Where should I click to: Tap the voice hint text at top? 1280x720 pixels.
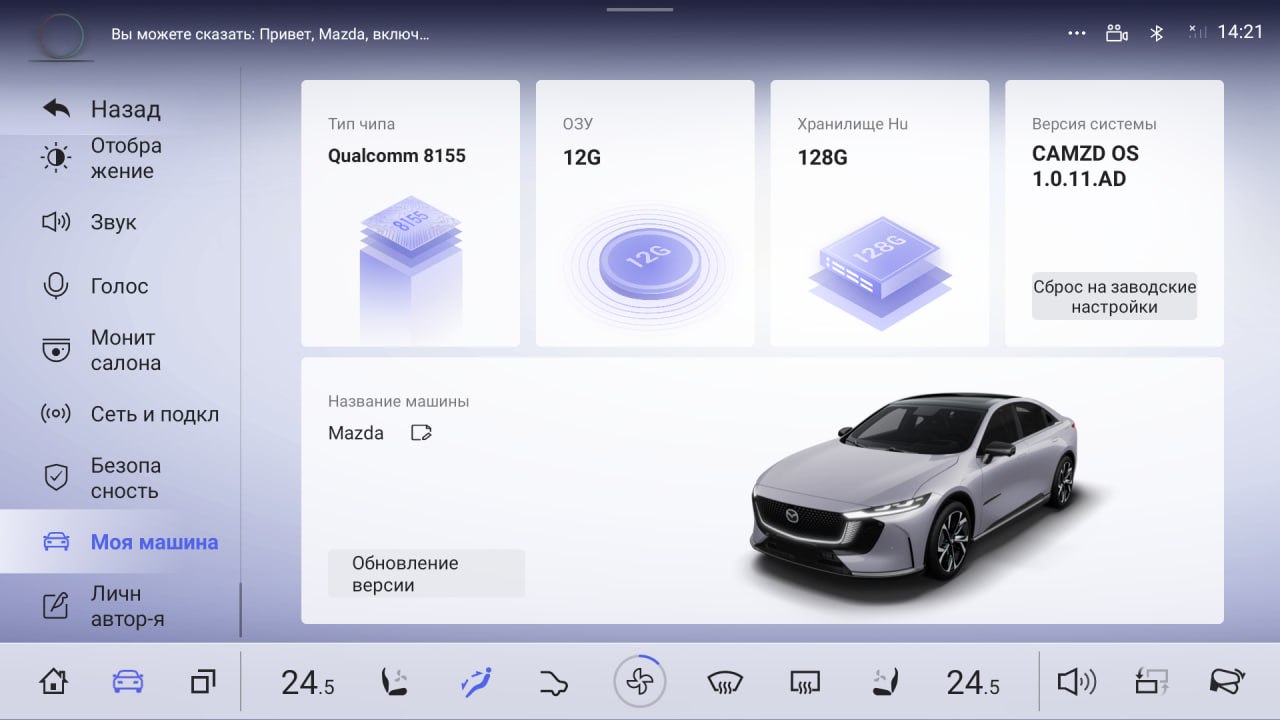click(x=270, y=34)
